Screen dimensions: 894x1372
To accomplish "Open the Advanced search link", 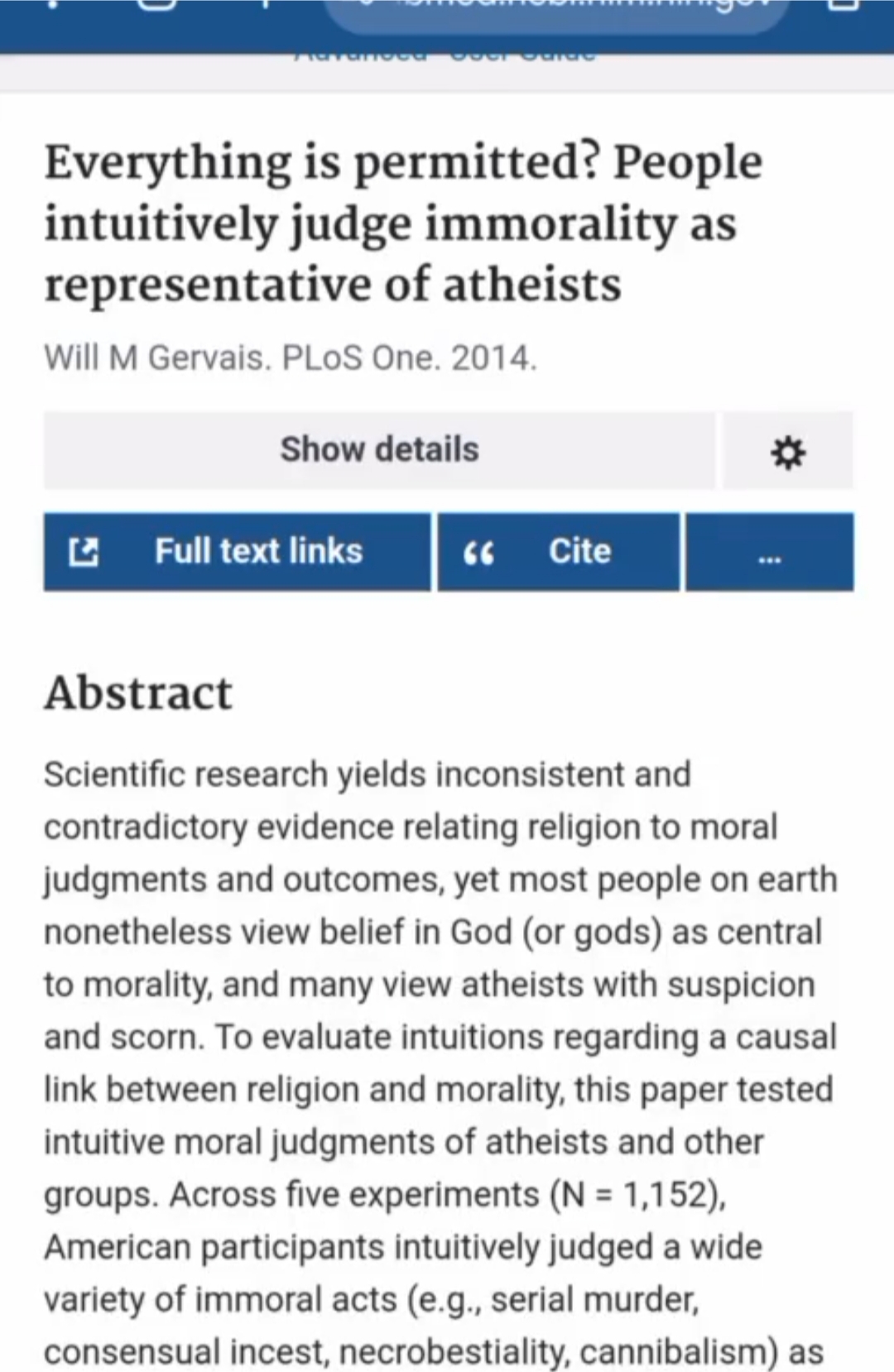I will [361, 55].
